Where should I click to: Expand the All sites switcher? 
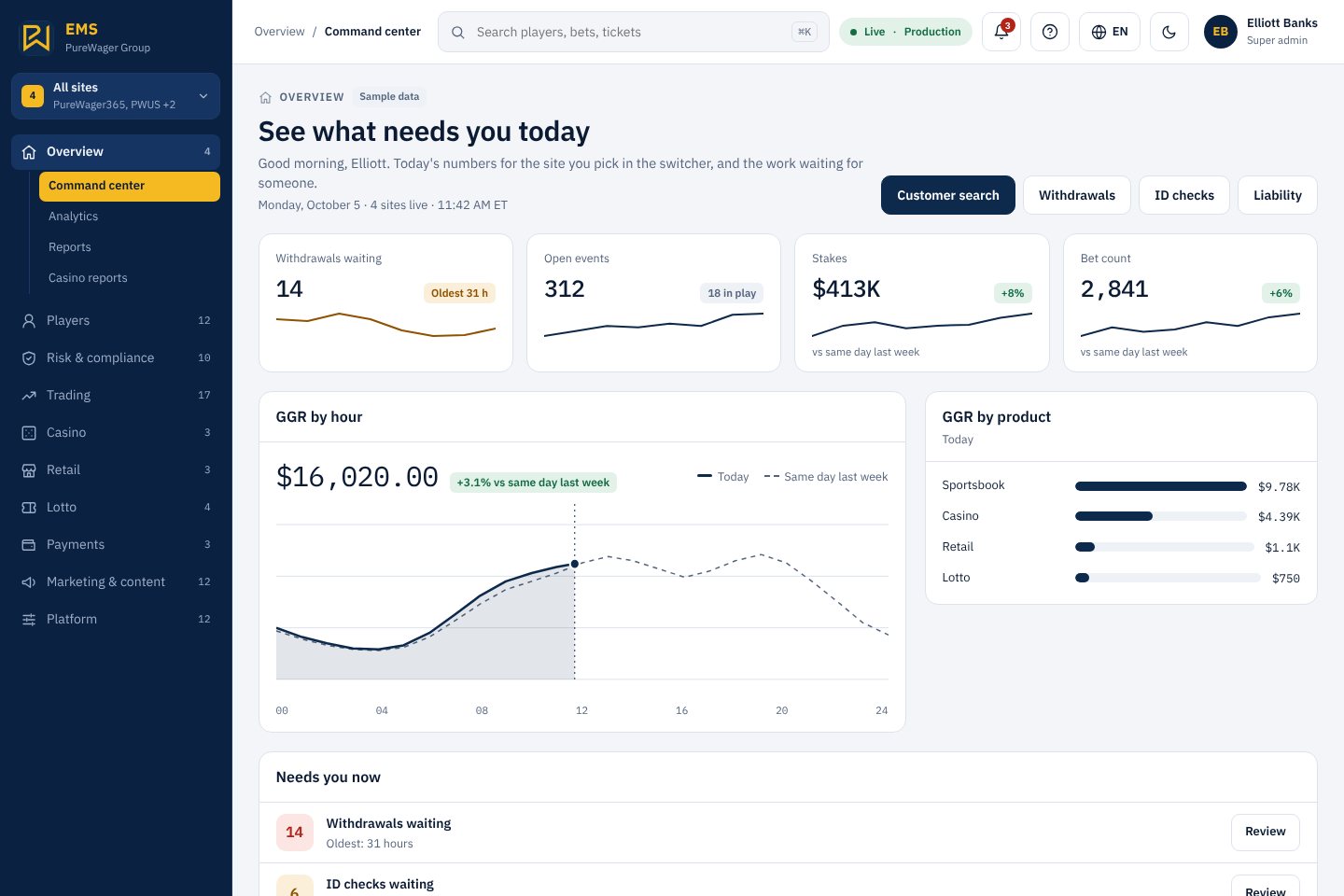[116, 96]
